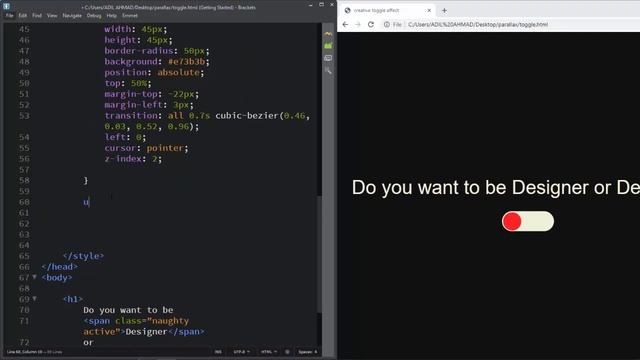The height and width of the screenshot is (360, 640).
Task: Open a new Chrome tab
Action: (x=444, y=11)
